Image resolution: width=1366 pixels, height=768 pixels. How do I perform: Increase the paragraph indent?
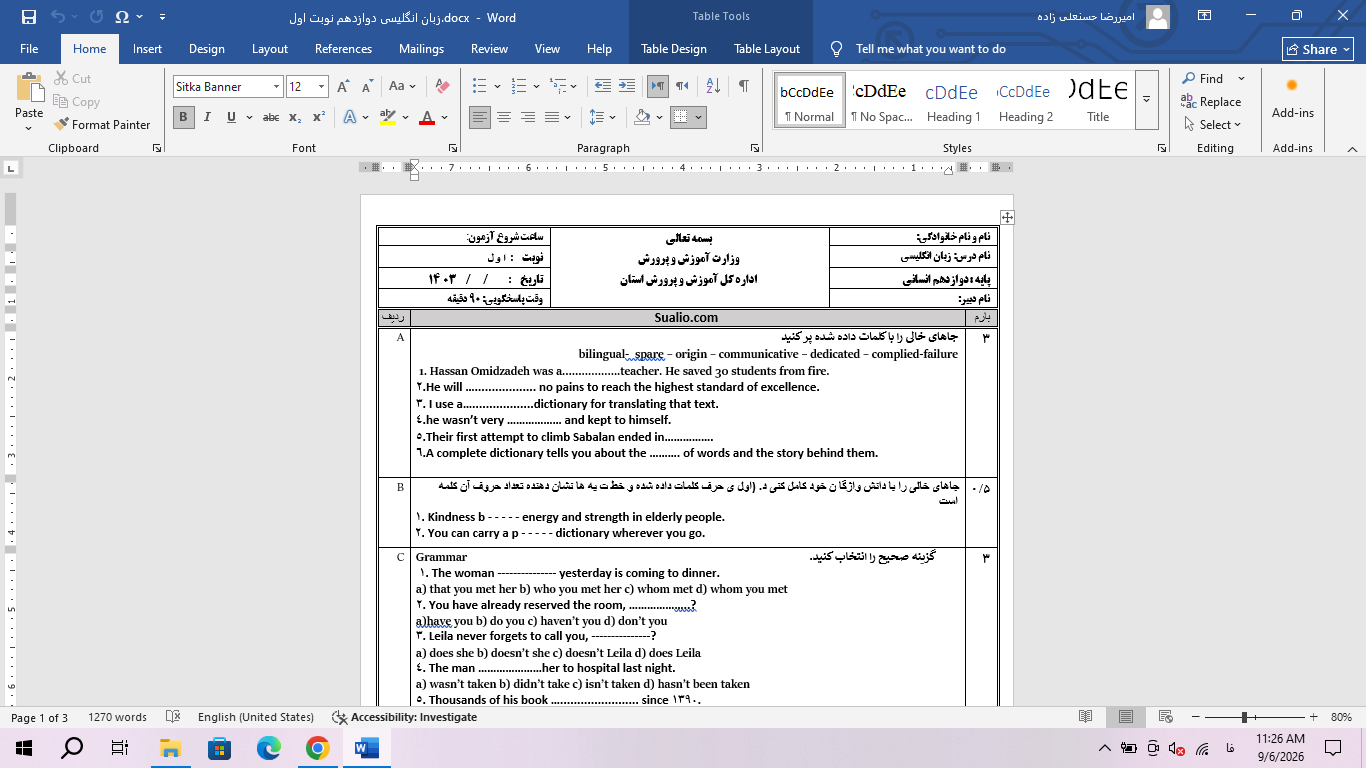[627, 86]
